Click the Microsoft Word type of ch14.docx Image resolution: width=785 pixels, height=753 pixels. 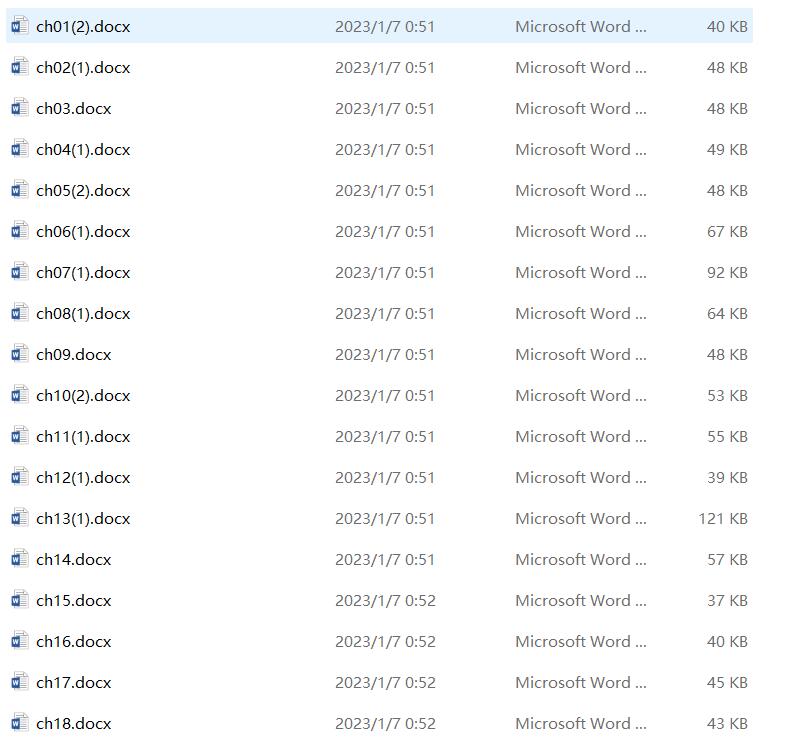[581, 559]
